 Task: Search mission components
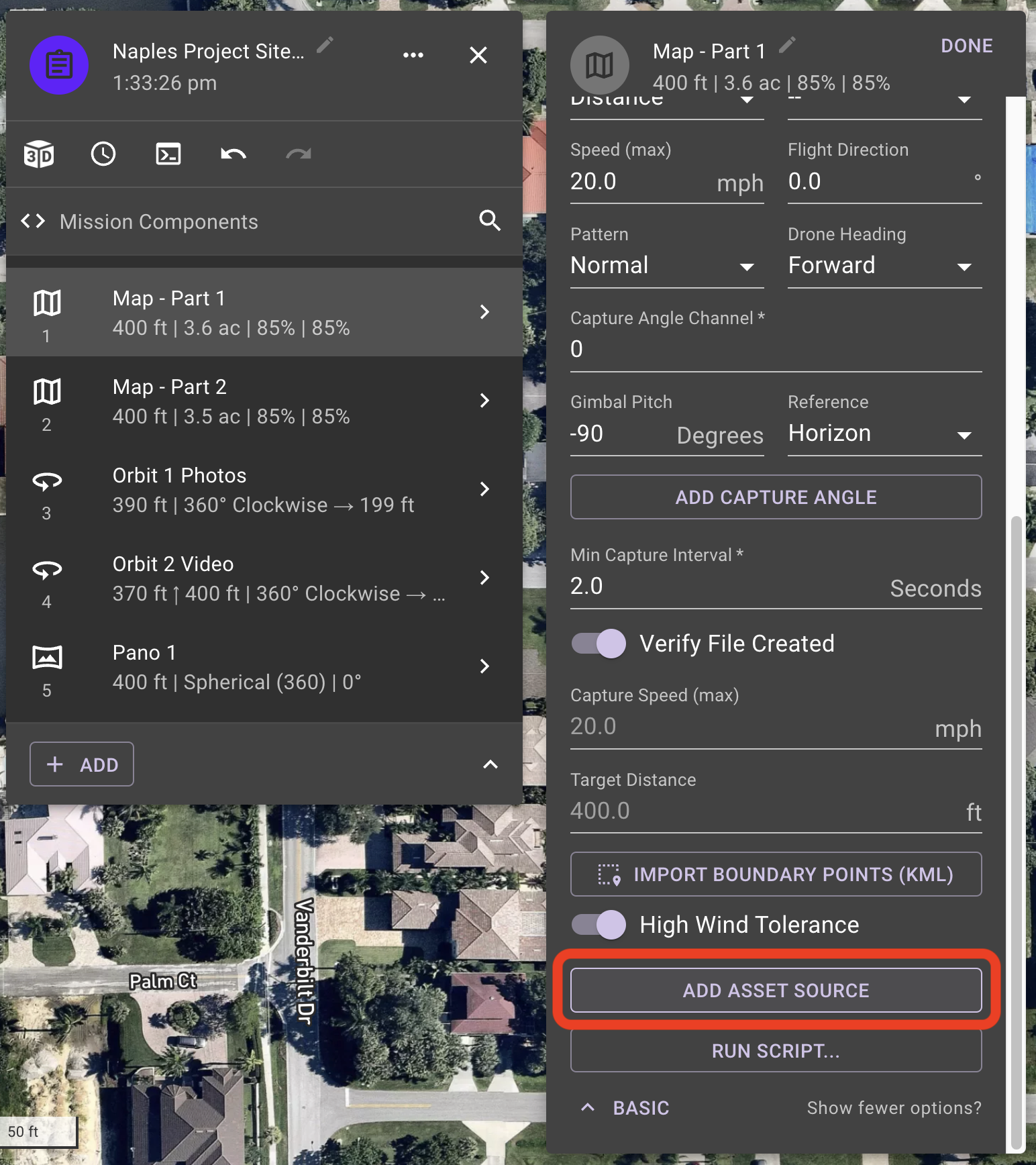coord(490,221)
